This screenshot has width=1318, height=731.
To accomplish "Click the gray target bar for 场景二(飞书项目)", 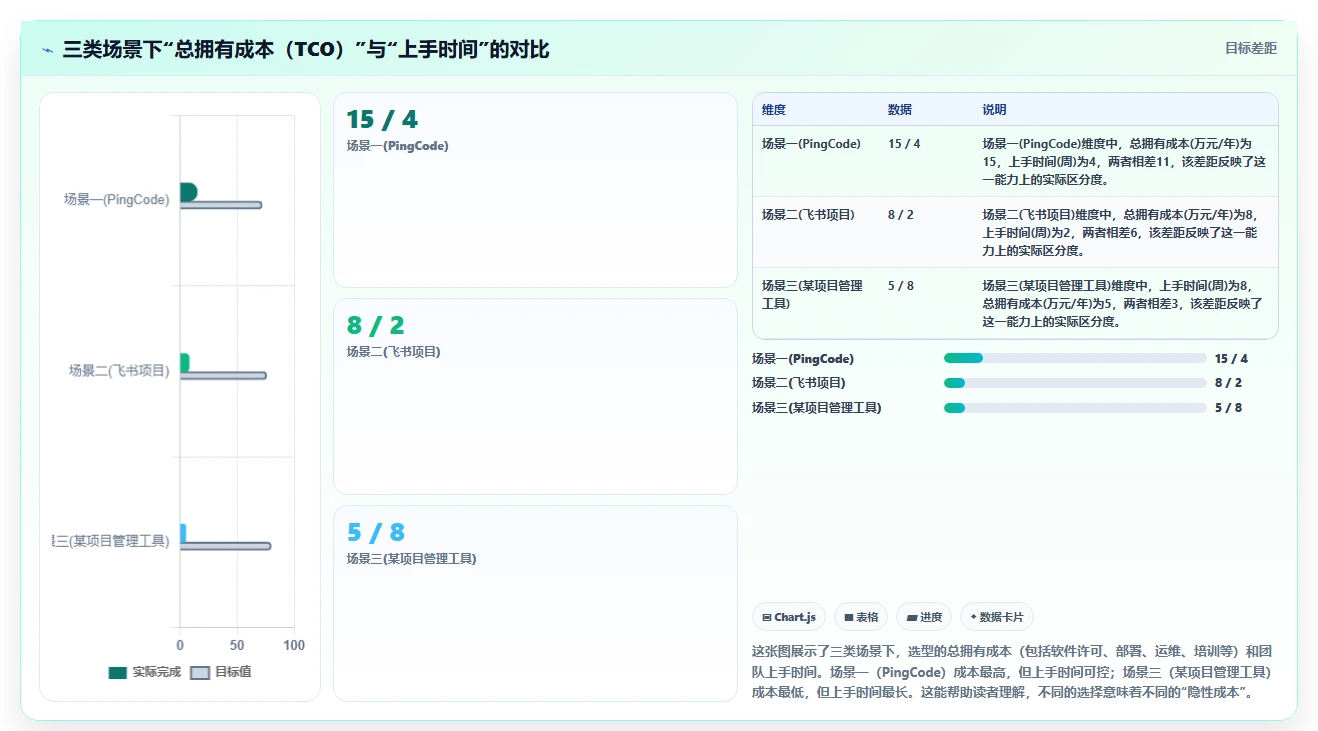I will coord(223,375).
